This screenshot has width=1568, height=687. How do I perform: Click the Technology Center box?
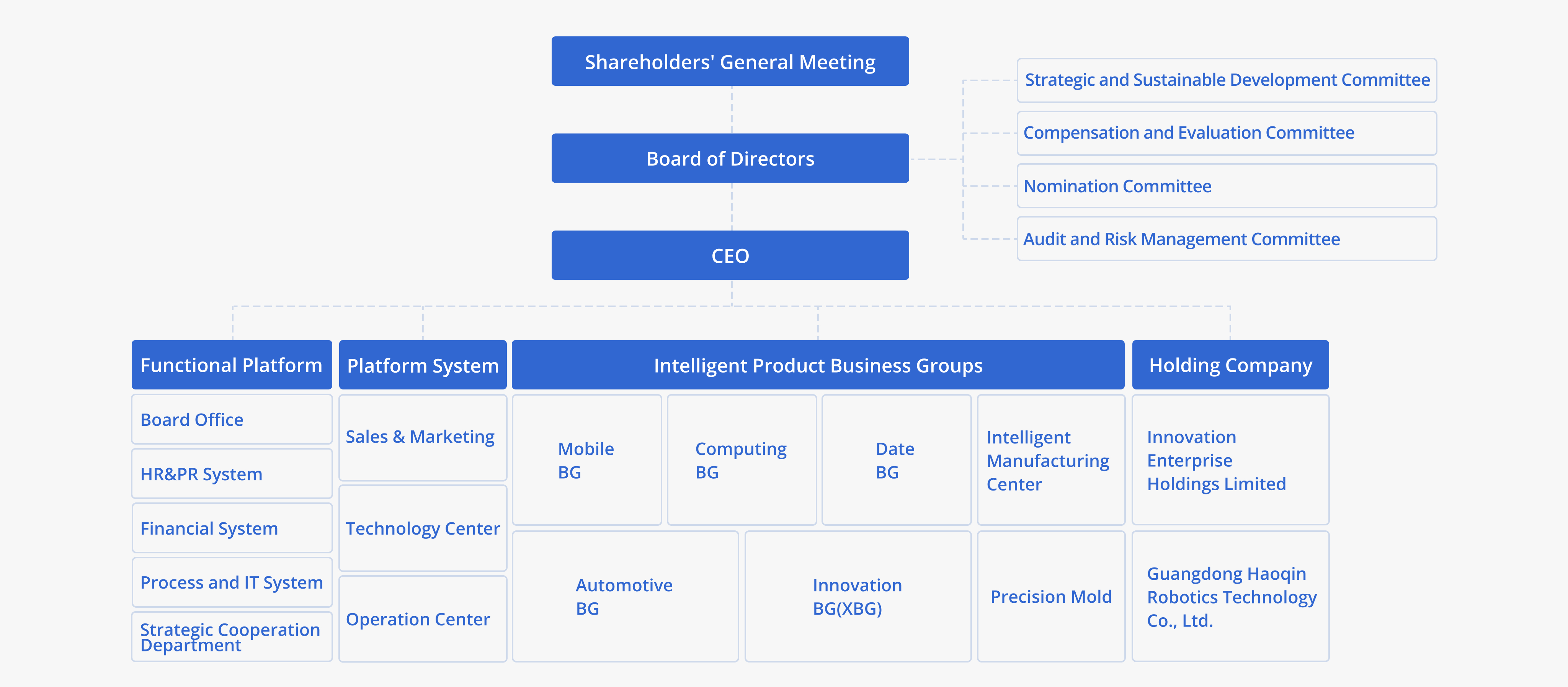[423, 528]
